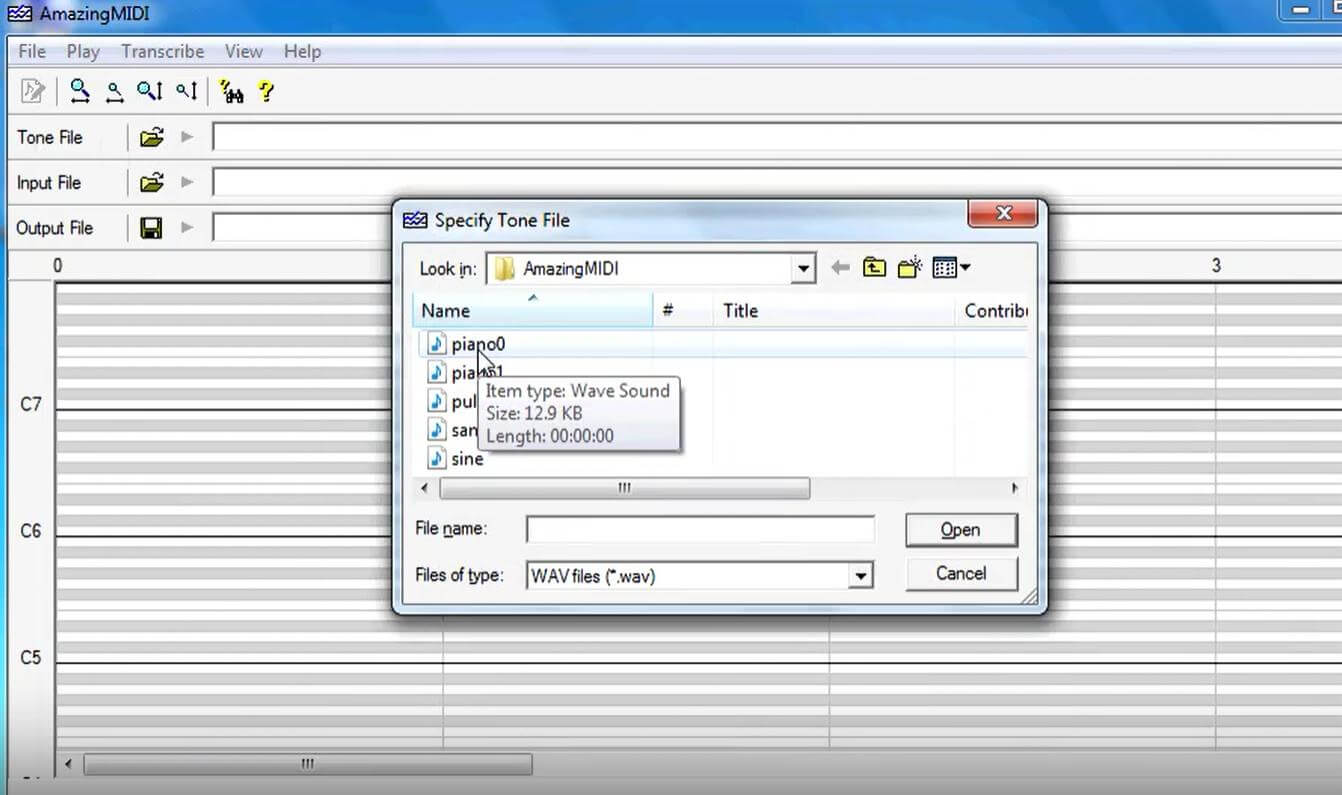The width and height of the screenshot is (1342, 795).
Task: Click the vertical zoom in icon
Action: pos(150,92)
